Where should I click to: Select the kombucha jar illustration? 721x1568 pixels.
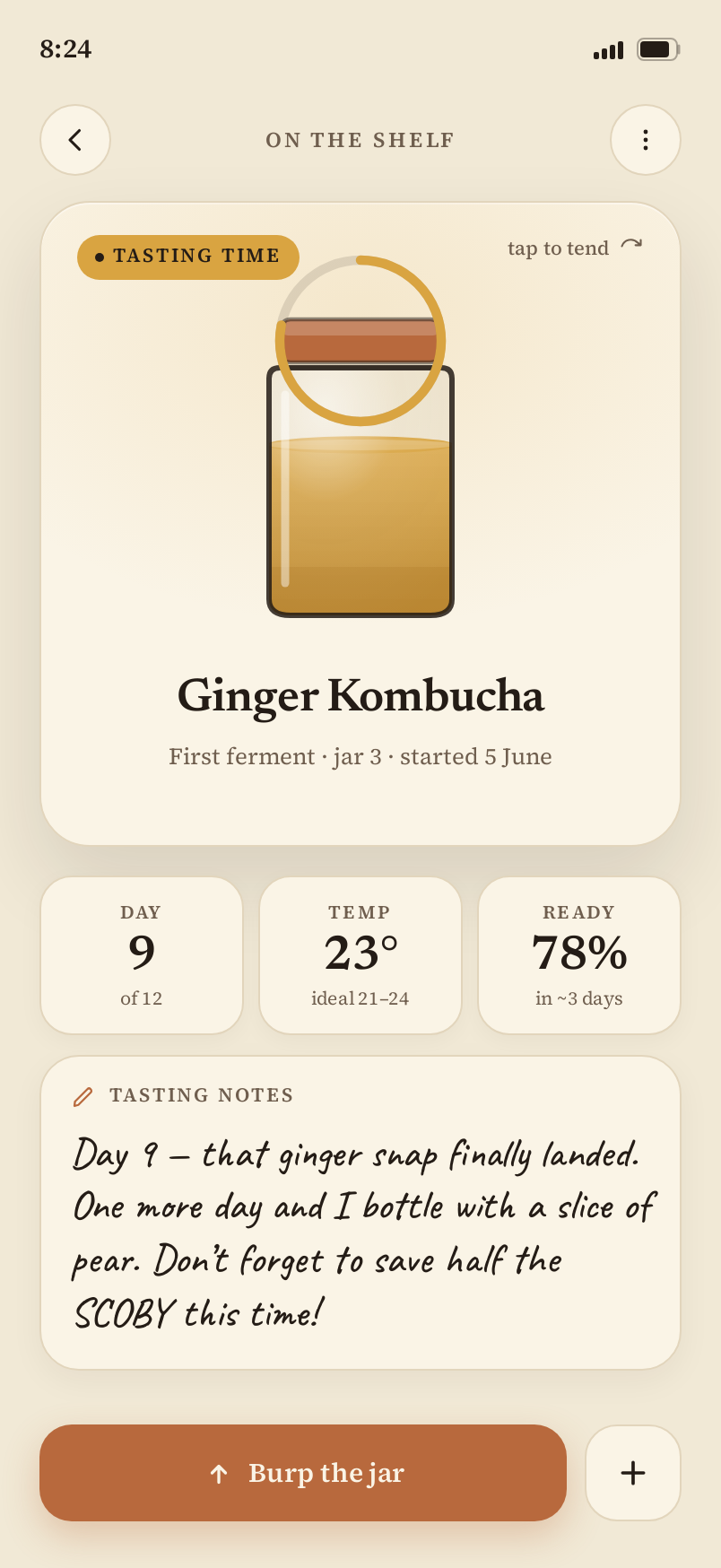[360, 466]
